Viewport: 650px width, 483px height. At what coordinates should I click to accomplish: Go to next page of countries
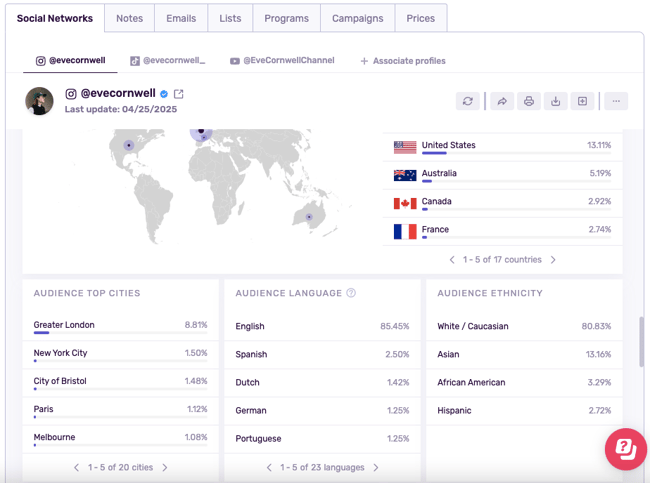[x=553, y=260]
